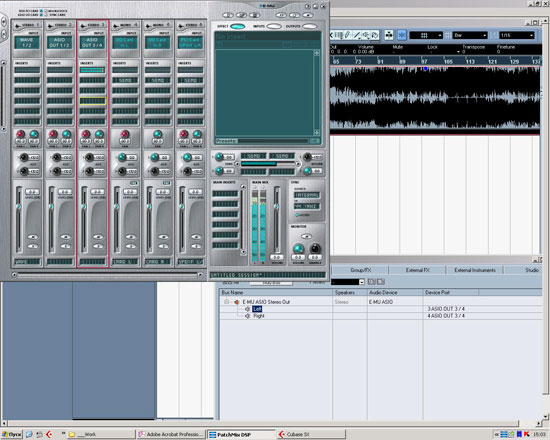Click the bus icon of E-MU ASIO Stereo Out

[236, 302]
